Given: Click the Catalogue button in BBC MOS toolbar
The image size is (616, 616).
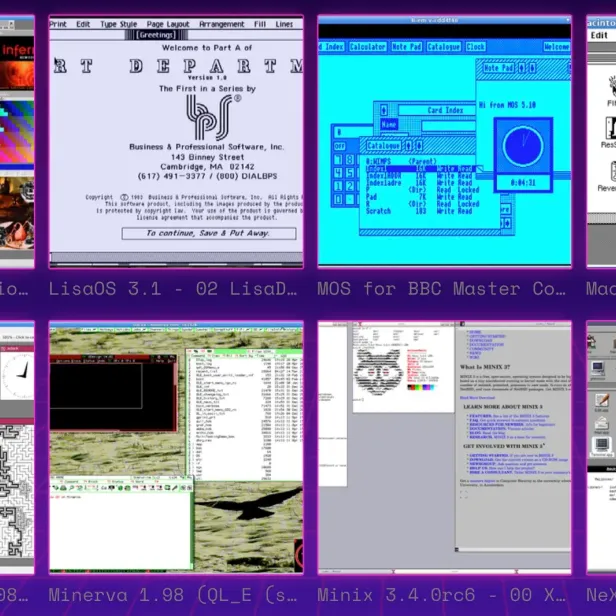Looking at the screenshot, I should (x=444, y=47).
